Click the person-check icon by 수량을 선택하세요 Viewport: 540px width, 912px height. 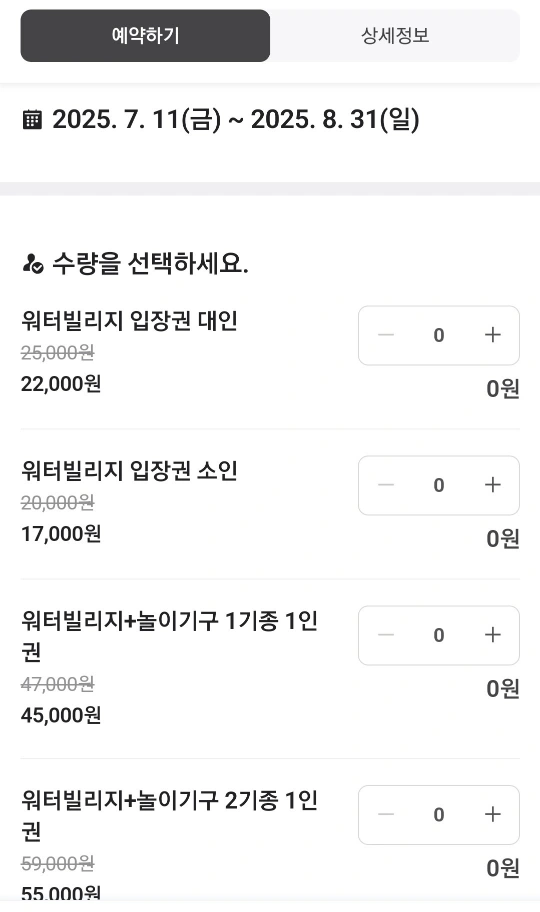click(x=33, y=263)
